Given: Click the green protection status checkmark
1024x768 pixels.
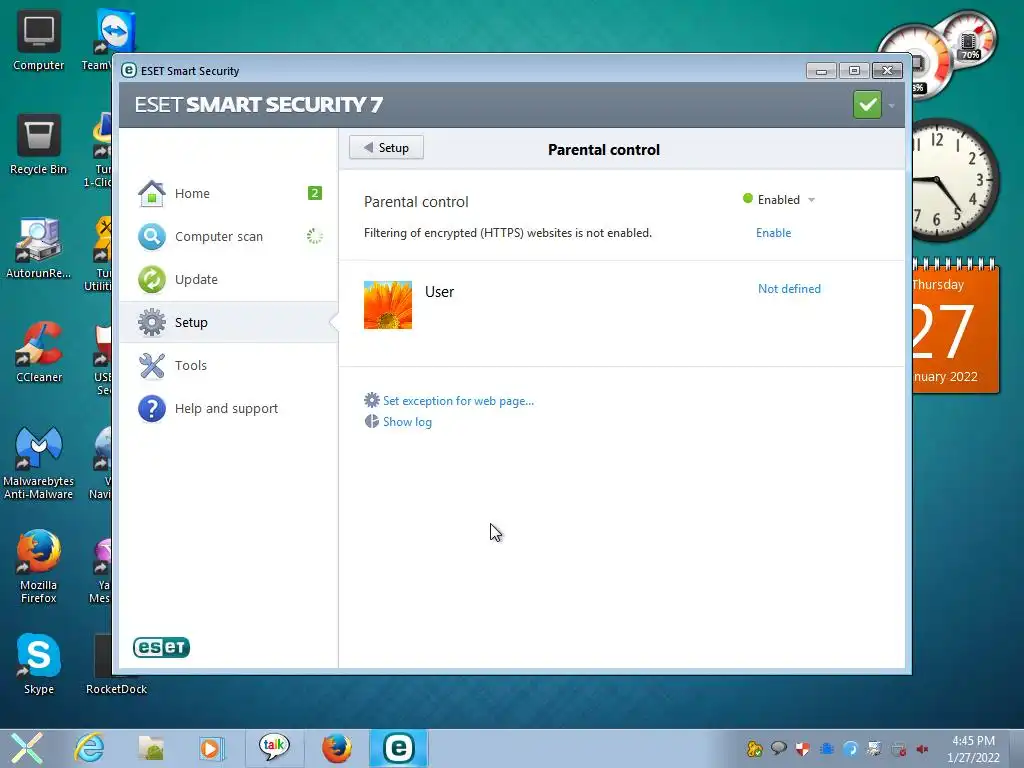Looking at the screenshot, I should [x=867, y=104].
